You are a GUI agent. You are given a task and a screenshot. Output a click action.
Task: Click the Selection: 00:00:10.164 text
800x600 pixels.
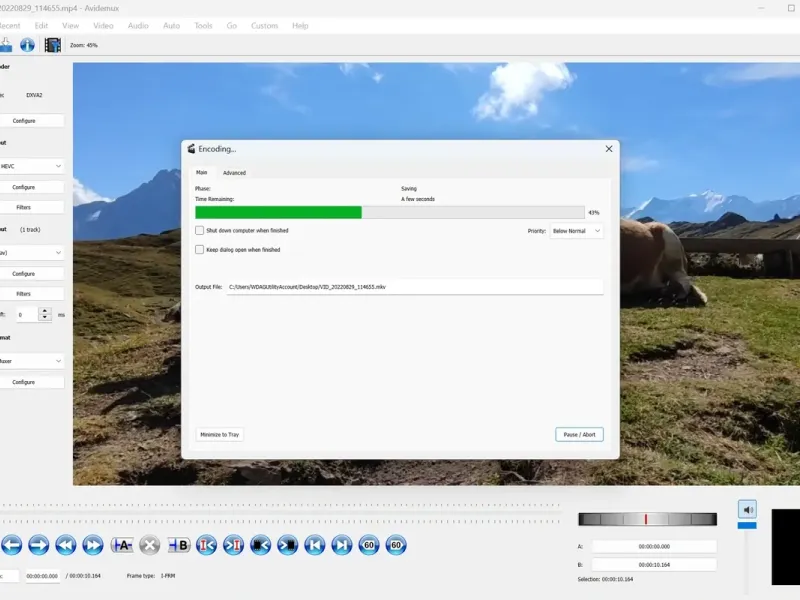click(605, 580)
